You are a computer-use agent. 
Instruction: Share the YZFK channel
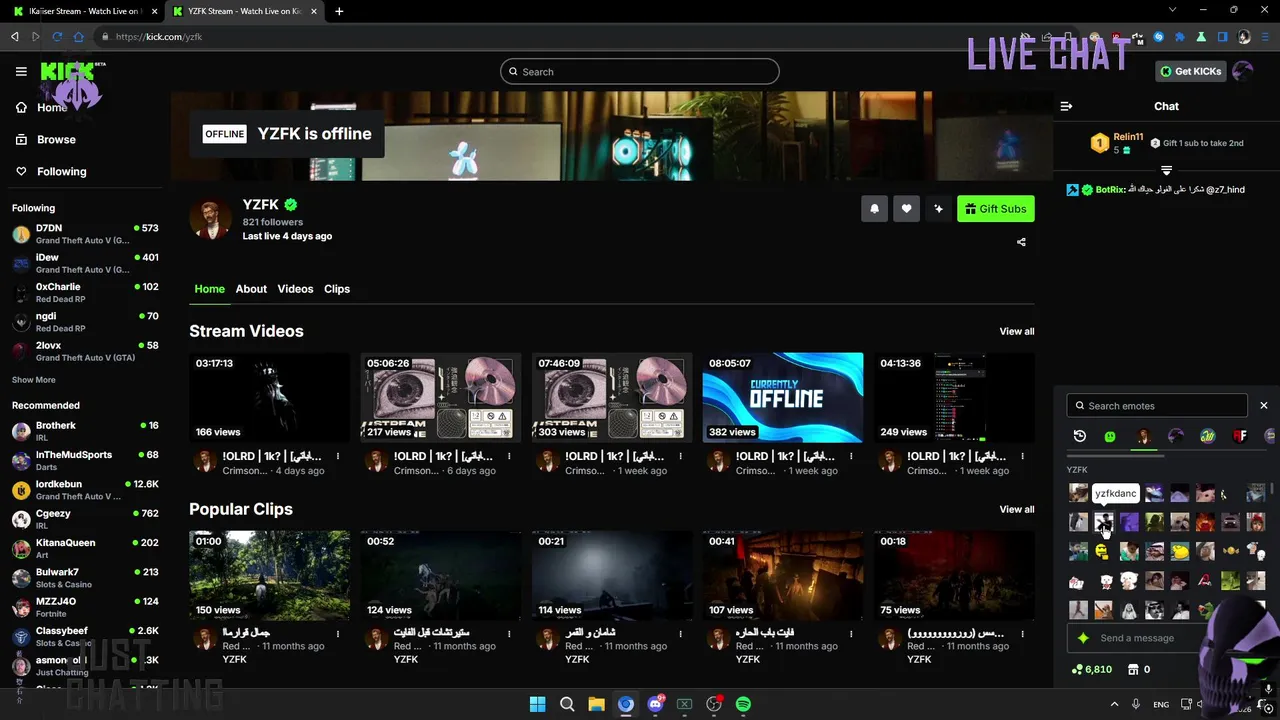[1021, 242]
